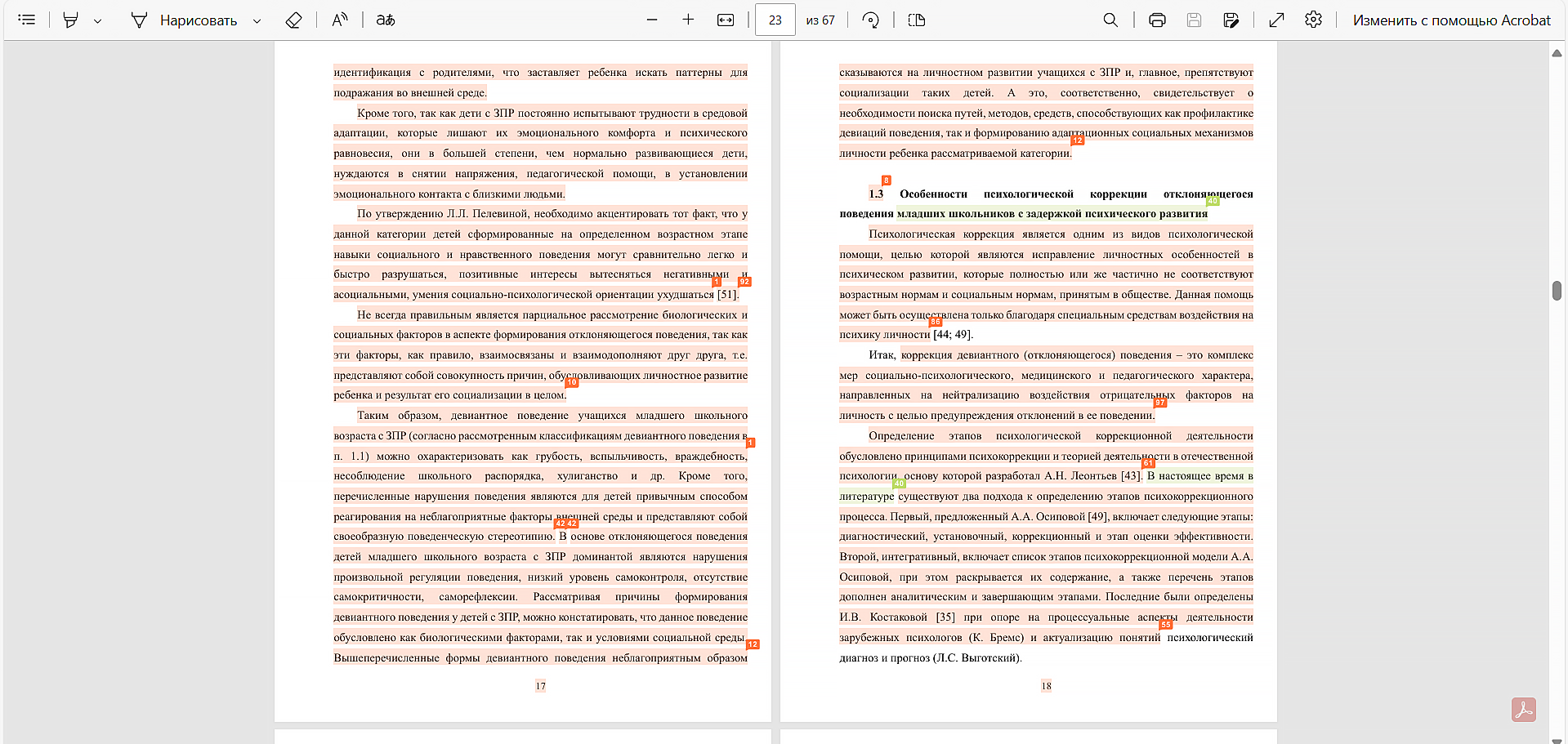Image resolution: width=1568 pixels, height=744 pixels.
Task: Click the page number field showing 23
Action: pos(775,20)
